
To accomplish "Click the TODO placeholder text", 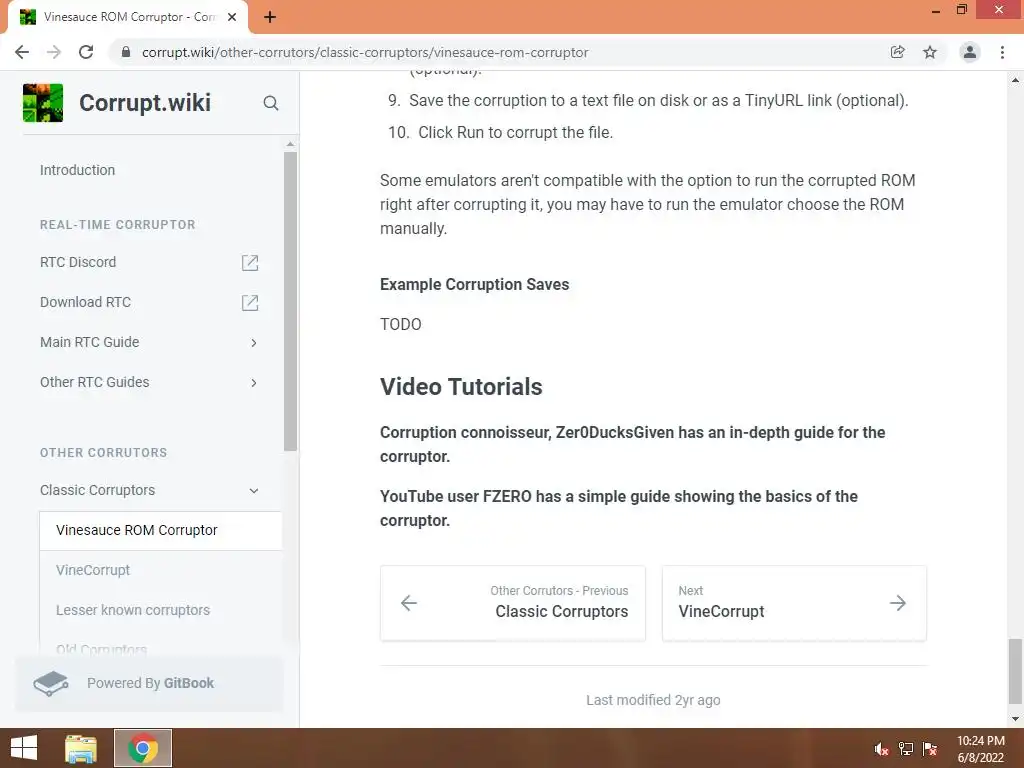I will pos(401,325).
